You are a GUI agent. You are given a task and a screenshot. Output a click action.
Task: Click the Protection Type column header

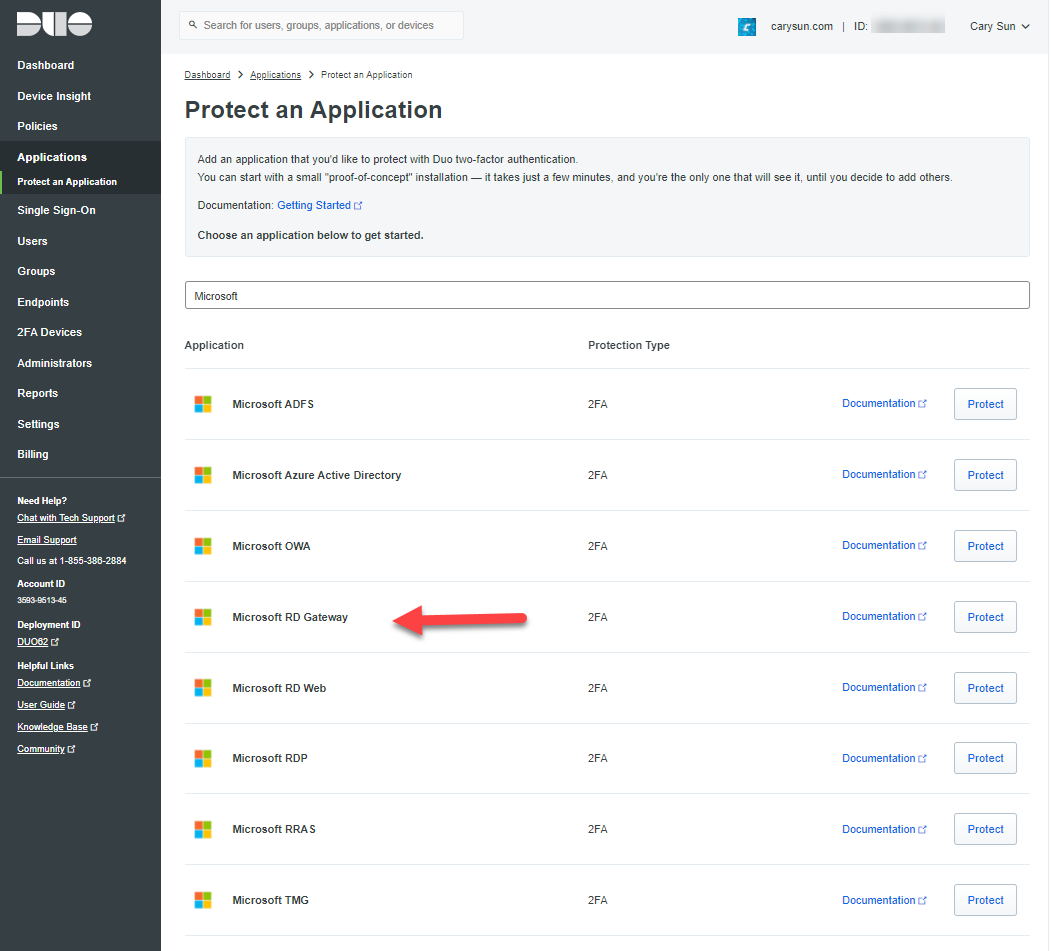click(629, 345)
